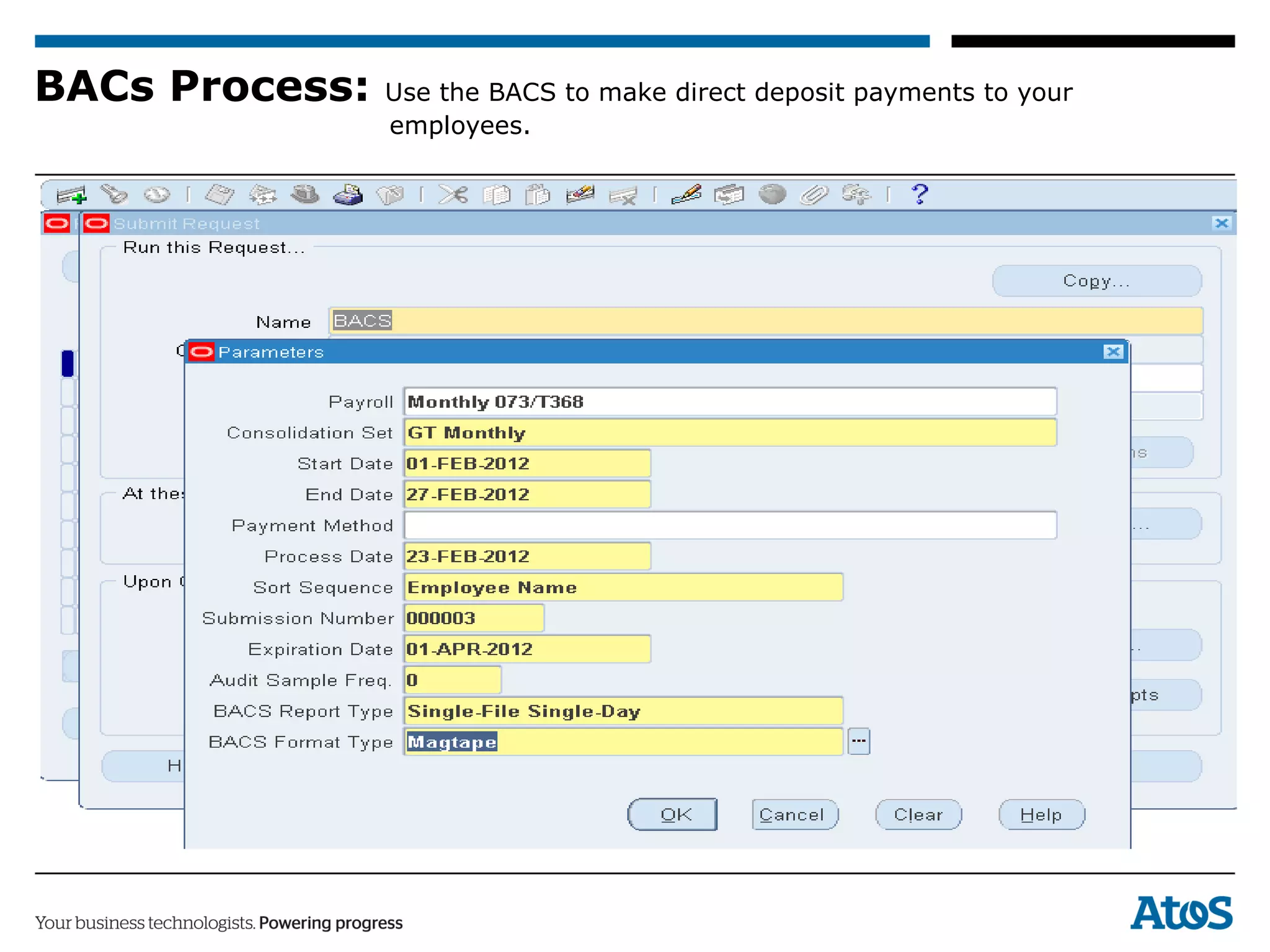This screenshot has height=952, width=1270.
Task: Click the Print toolbar icon
Action: coord(348,195)
